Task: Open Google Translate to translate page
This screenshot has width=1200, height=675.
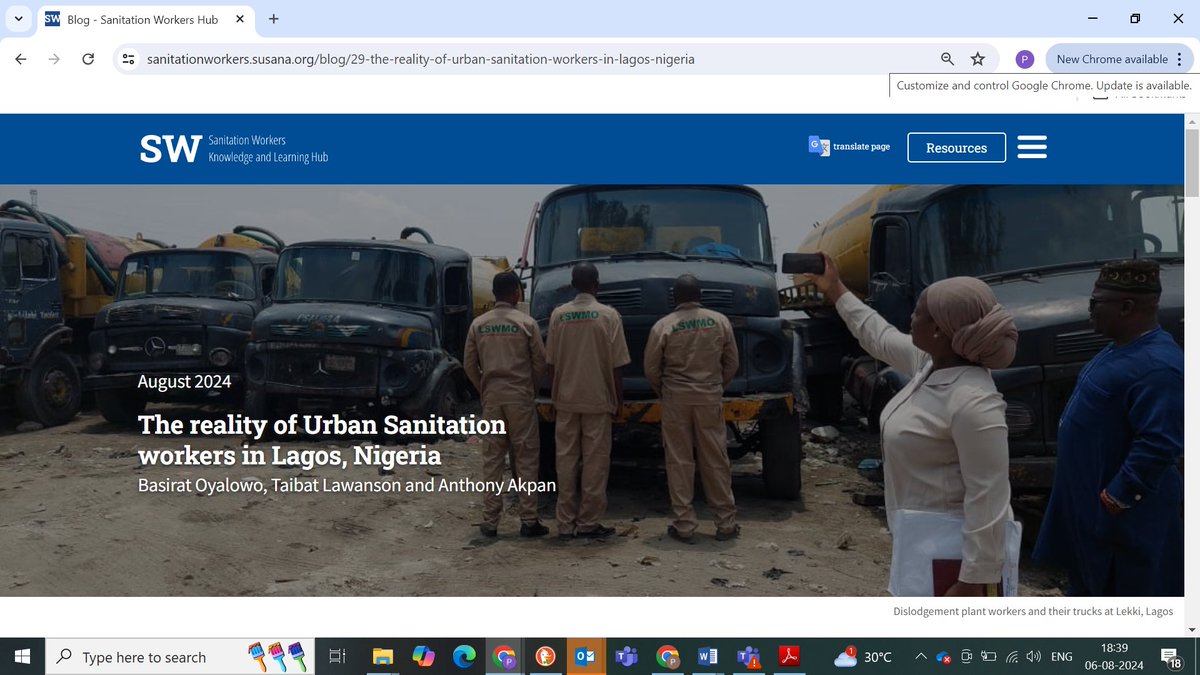Action: [x=848, y=146]
